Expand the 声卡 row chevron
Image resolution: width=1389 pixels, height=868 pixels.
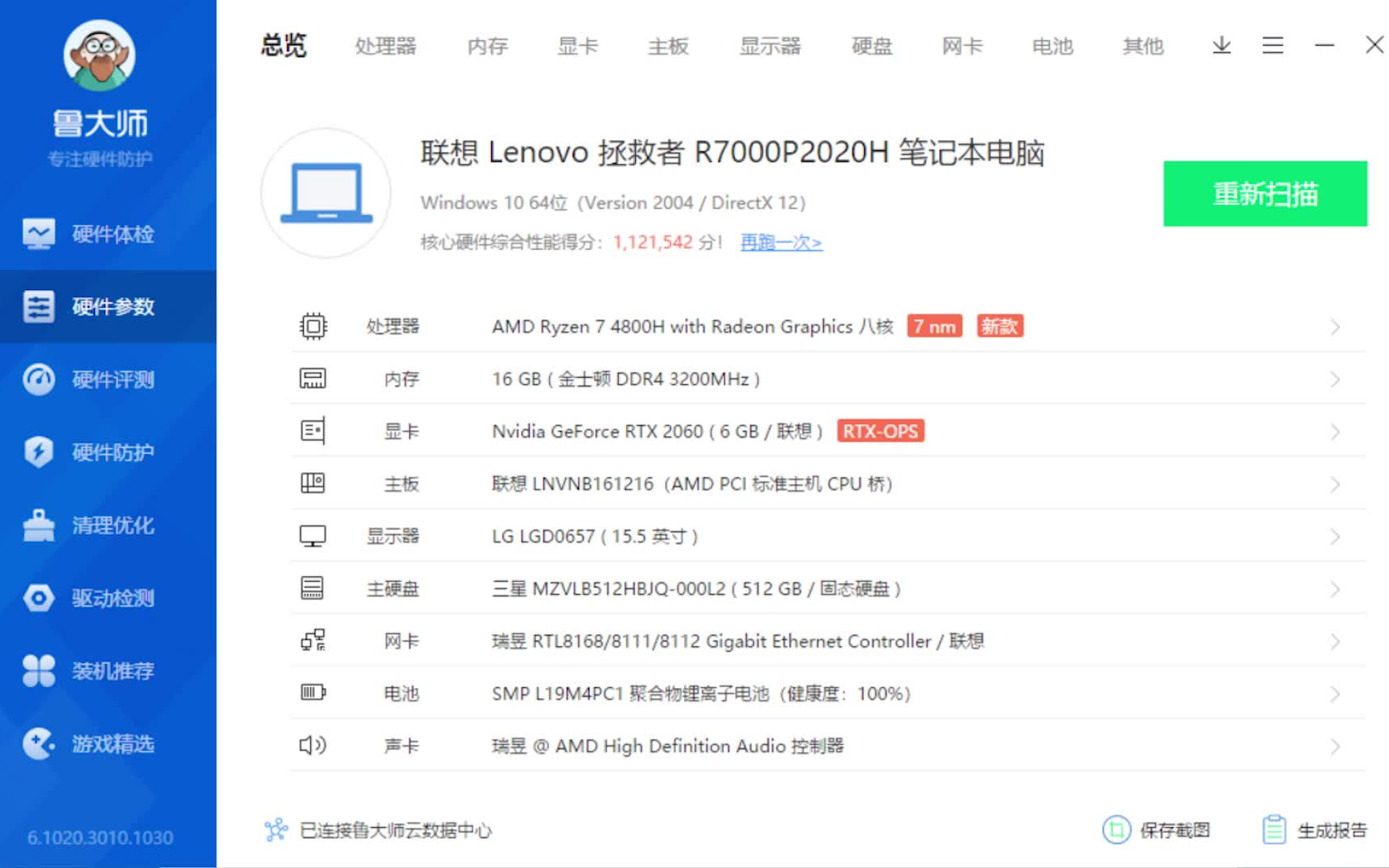(1335, 747)
